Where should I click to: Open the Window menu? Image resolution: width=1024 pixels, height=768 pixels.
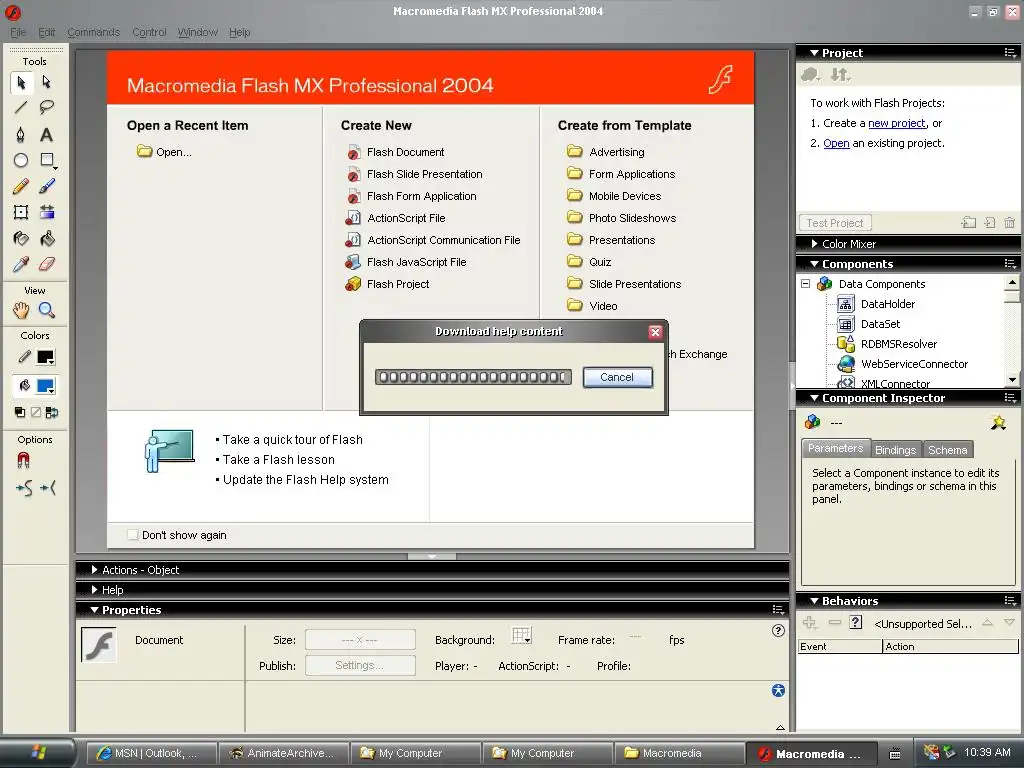[x=197, y=32]
